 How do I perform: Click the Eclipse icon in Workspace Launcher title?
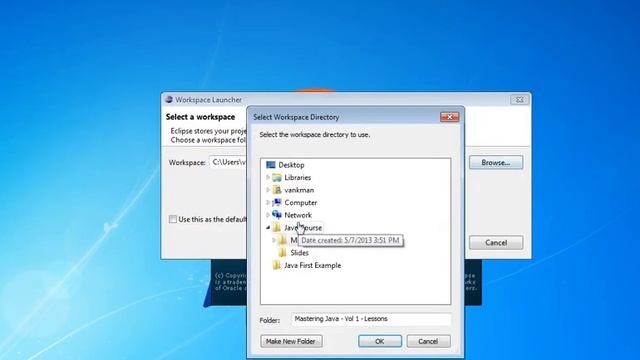coord(169,100)
